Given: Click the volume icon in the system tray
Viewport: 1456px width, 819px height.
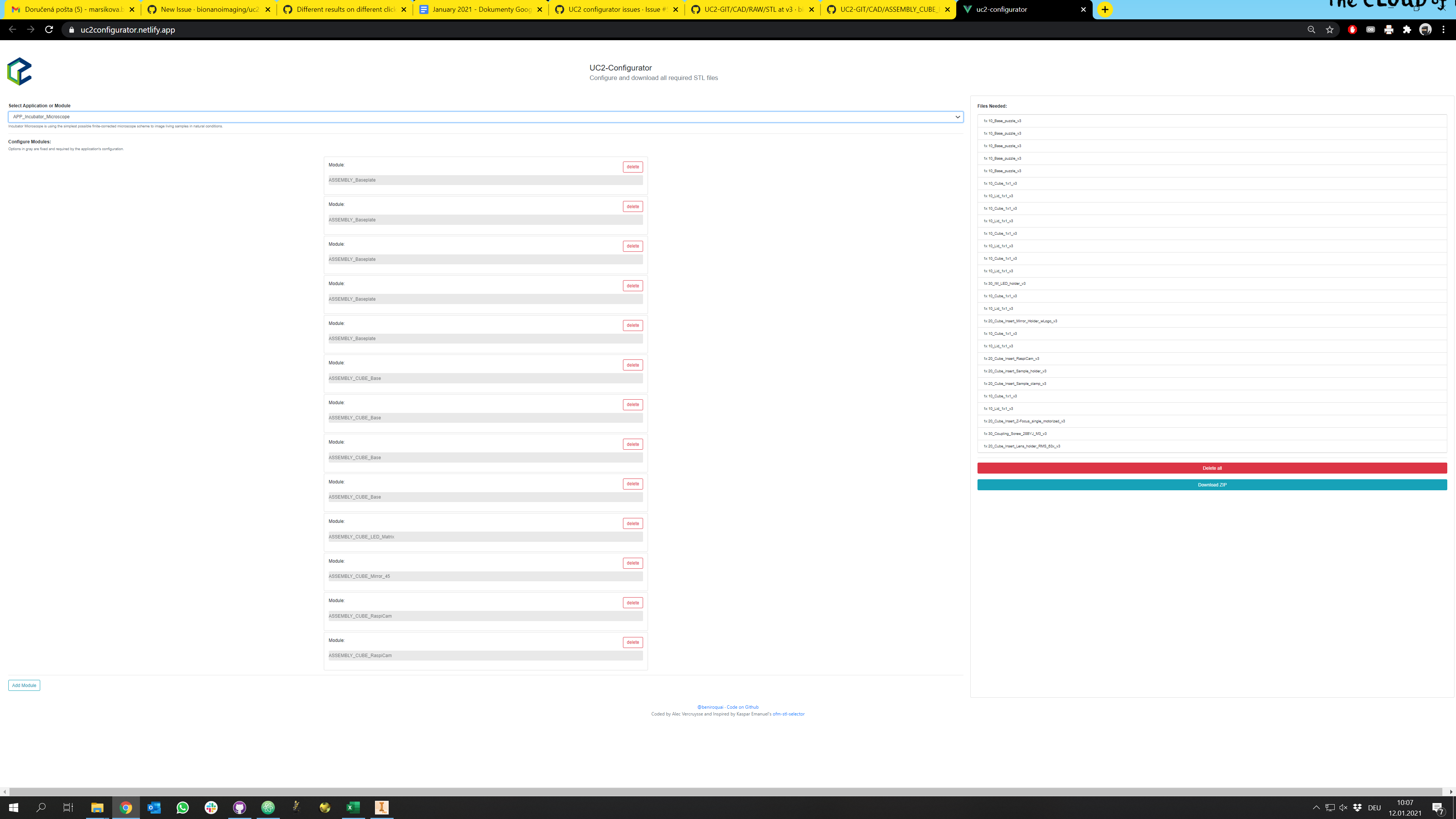Looking at the screenshot, I should pyautogui.click(x=1343, y=808).
